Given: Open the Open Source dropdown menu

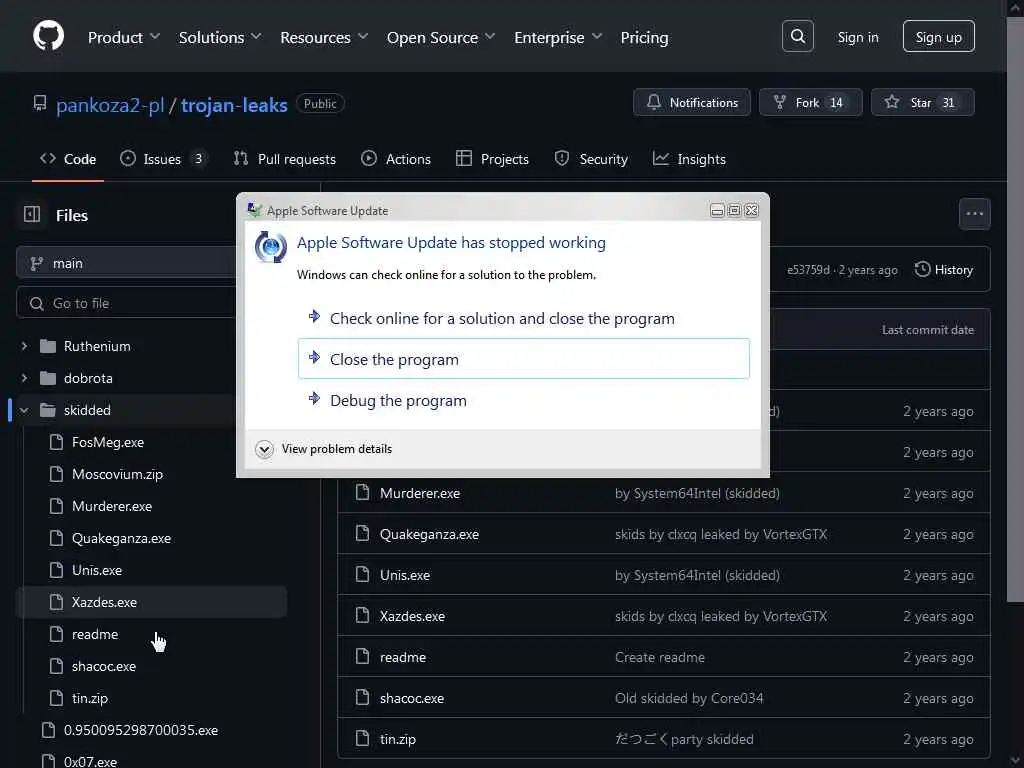Looking at the screenshot, I should point(441,37).
